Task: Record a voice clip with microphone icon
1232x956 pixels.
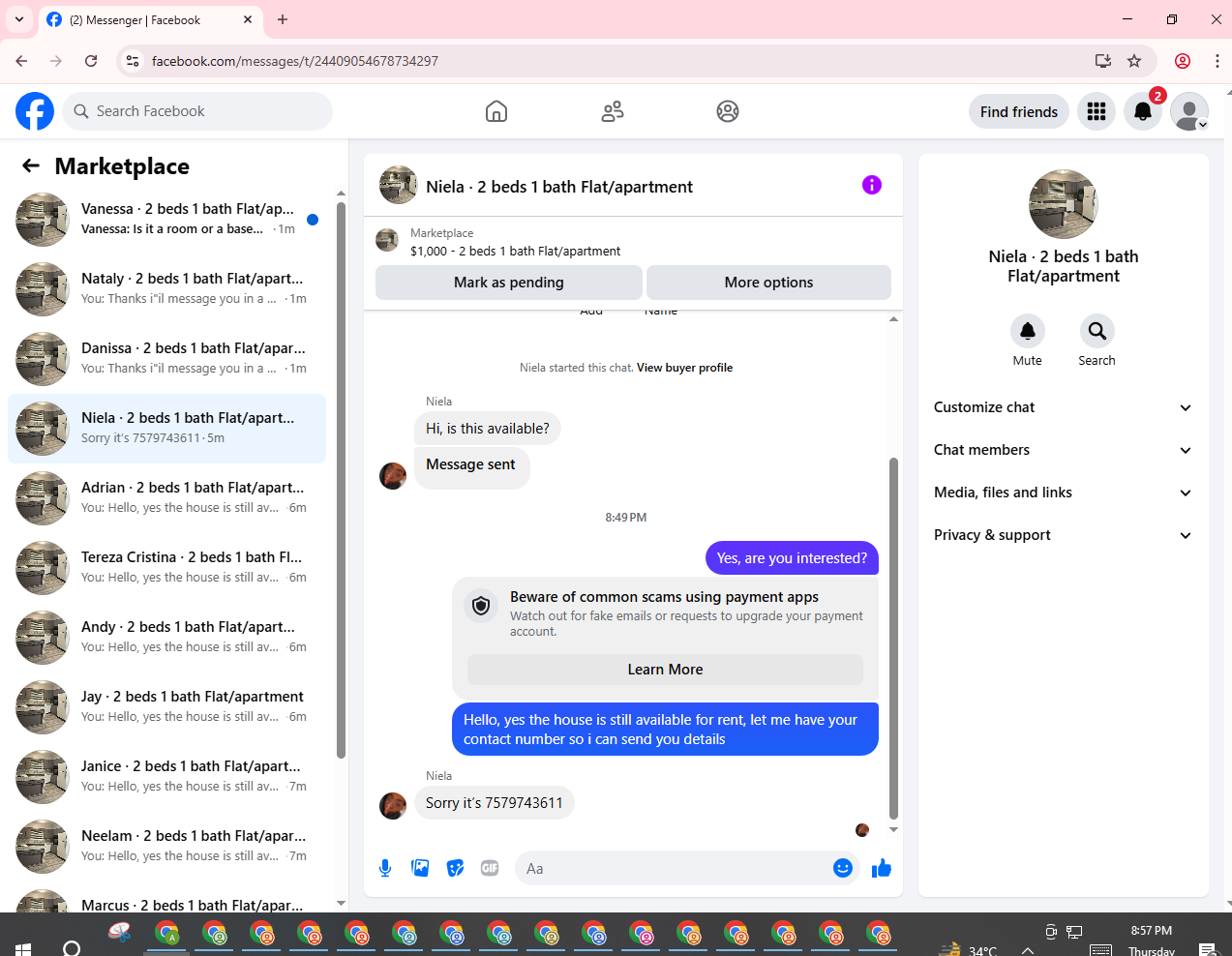Action: [x=385, y=868]
